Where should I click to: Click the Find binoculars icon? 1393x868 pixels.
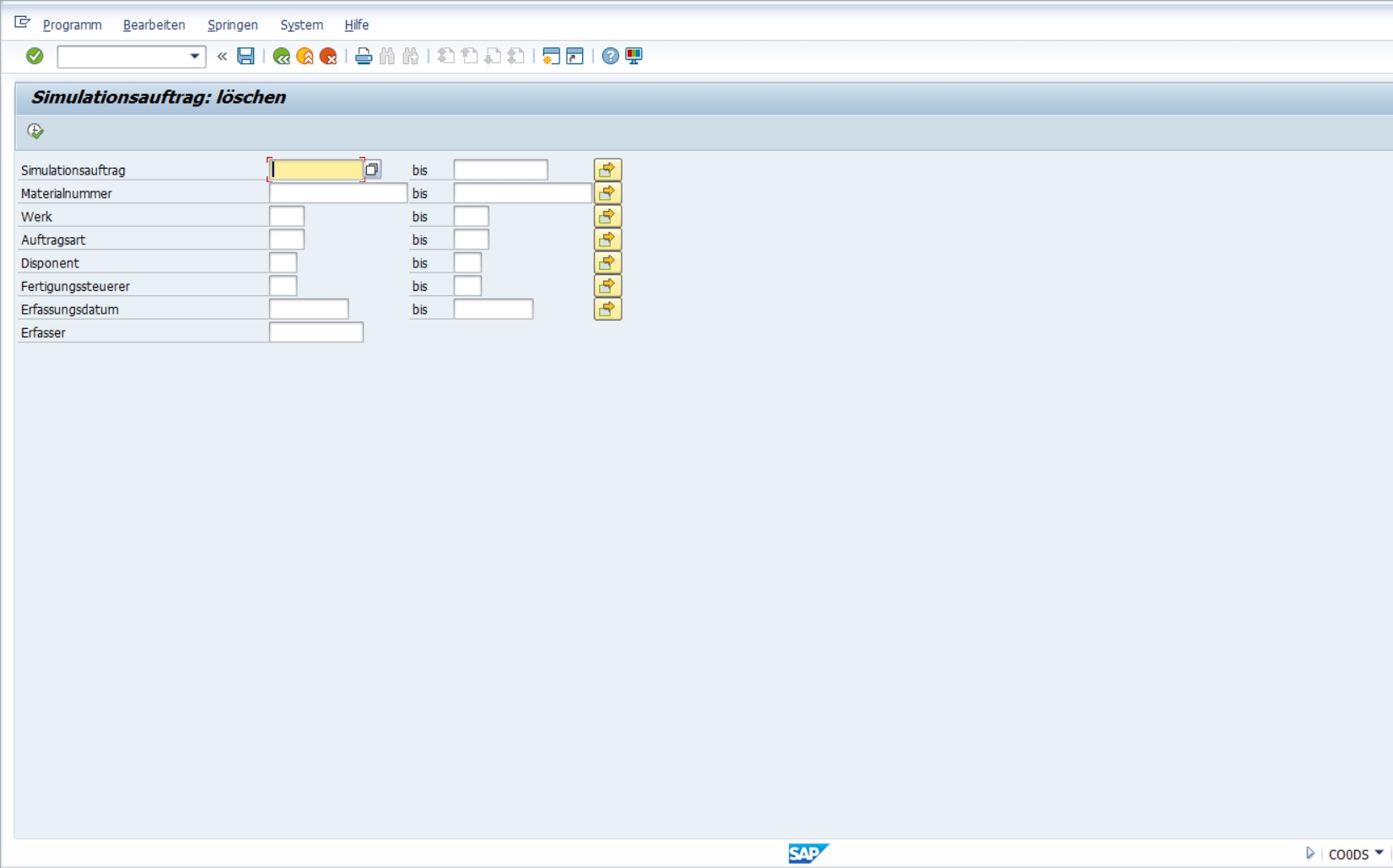pos(387,57)
